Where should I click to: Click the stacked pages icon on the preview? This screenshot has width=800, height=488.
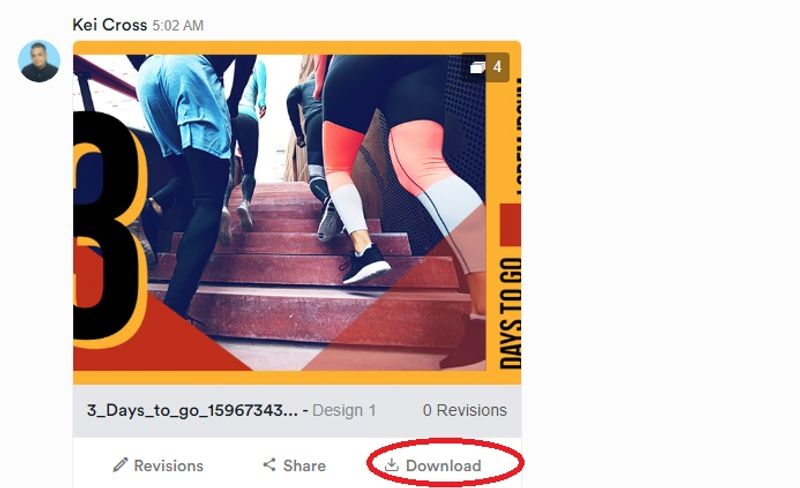coord(478,67)
